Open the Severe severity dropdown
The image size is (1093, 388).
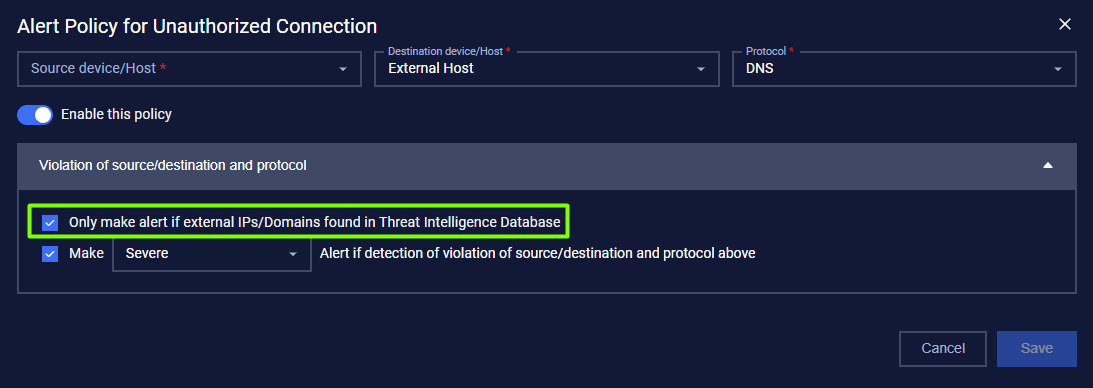(212, 254)
